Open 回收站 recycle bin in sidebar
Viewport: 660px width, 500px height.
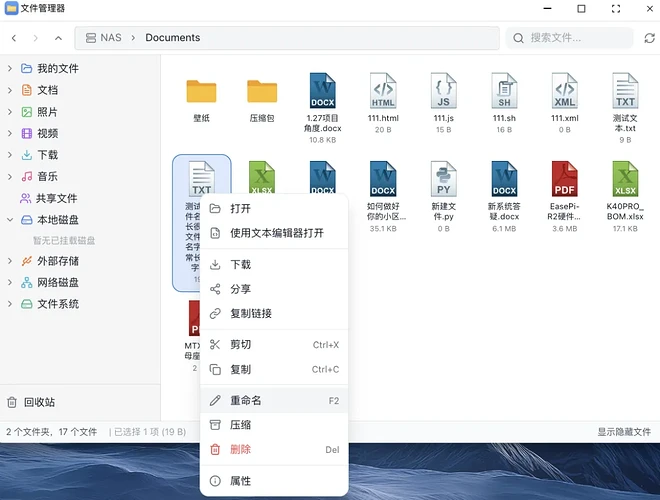39,402
